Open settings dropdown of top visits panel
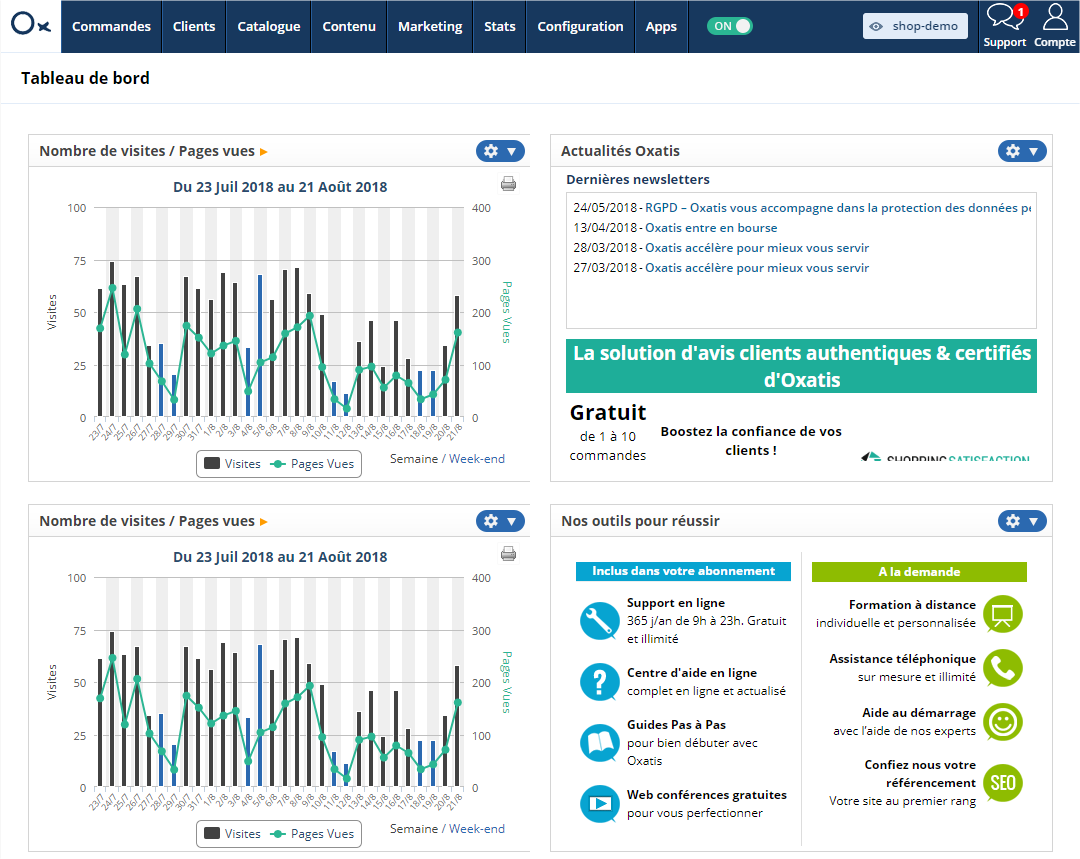 click(x=500, y=151)
